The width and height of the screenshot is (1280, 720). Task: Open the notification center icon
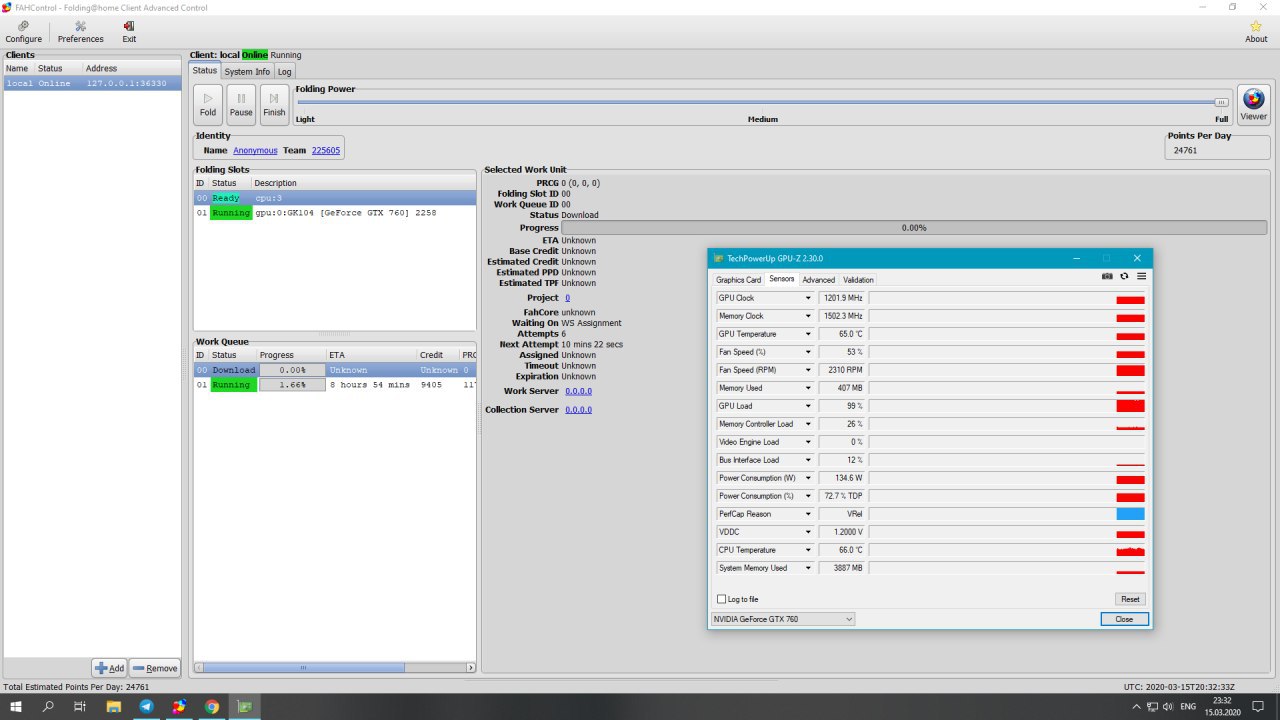point(1258,706)
